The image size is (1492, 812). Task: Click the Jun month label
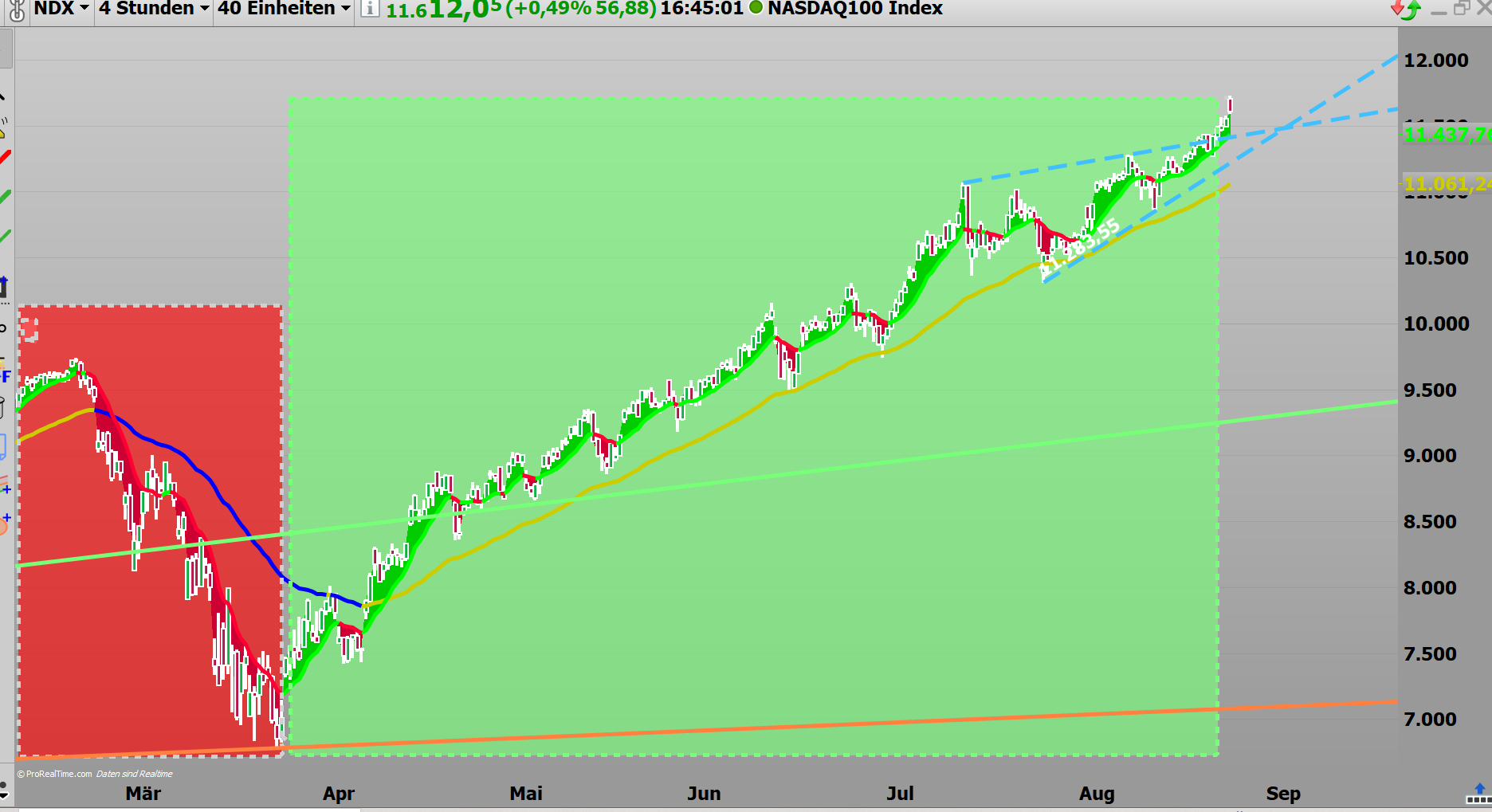point(704,794)
